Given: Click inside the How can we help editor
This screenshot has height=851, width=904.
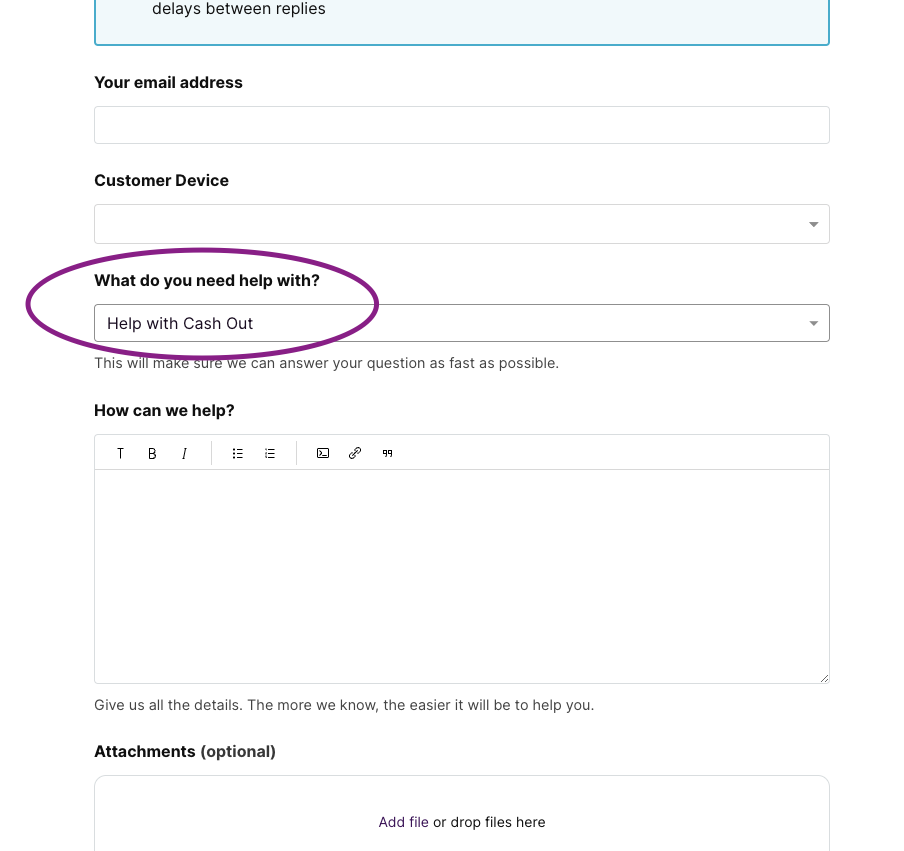Looking at the screenshot, I should point(461,570).
